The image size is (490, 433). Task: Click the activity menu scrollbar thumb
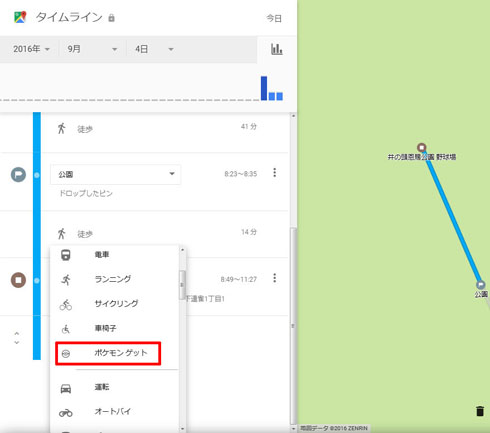(x=182, y=285)
